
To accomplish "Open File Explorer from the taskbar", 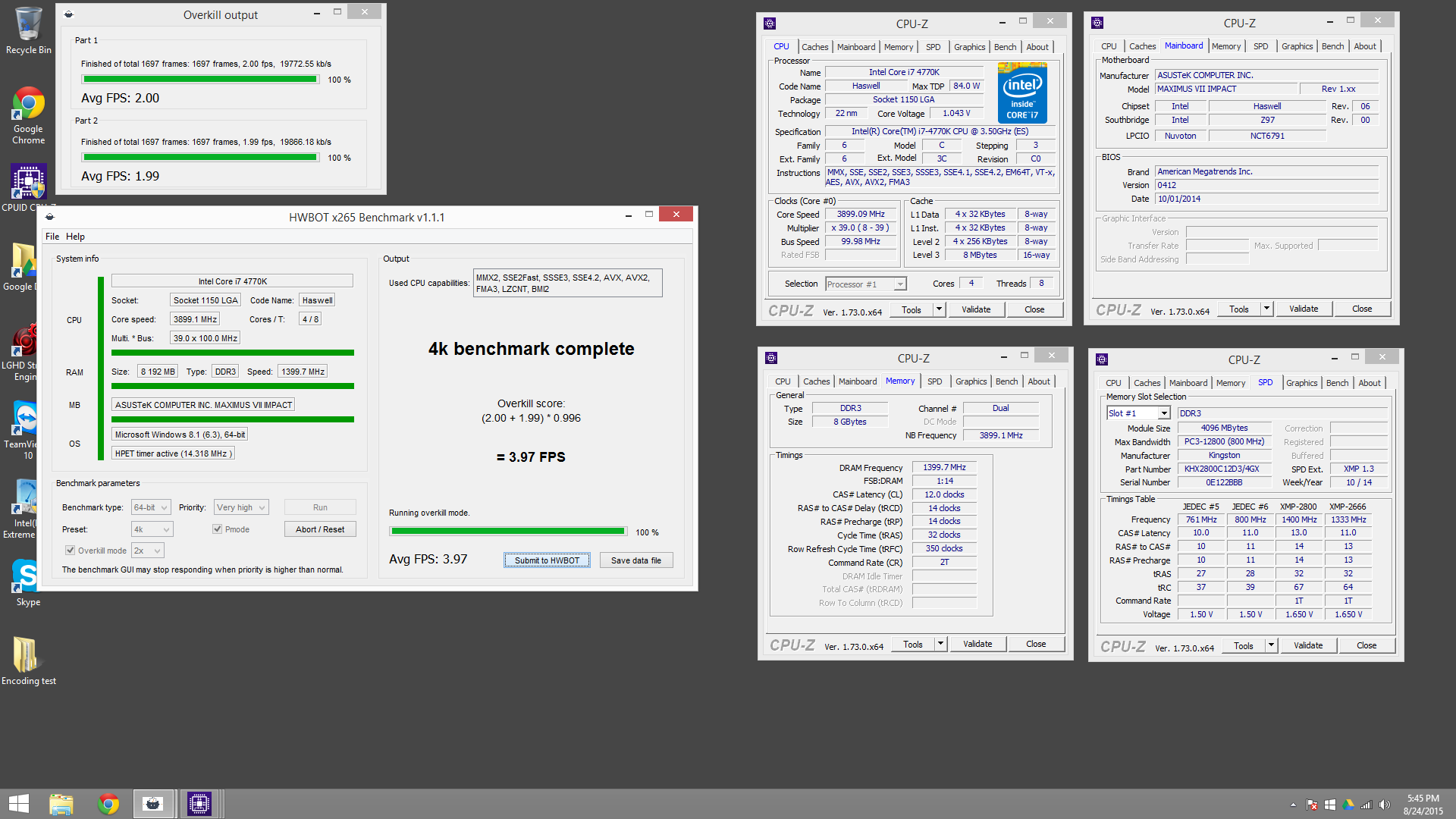I will pyautogui.click(x=61, y=804).
